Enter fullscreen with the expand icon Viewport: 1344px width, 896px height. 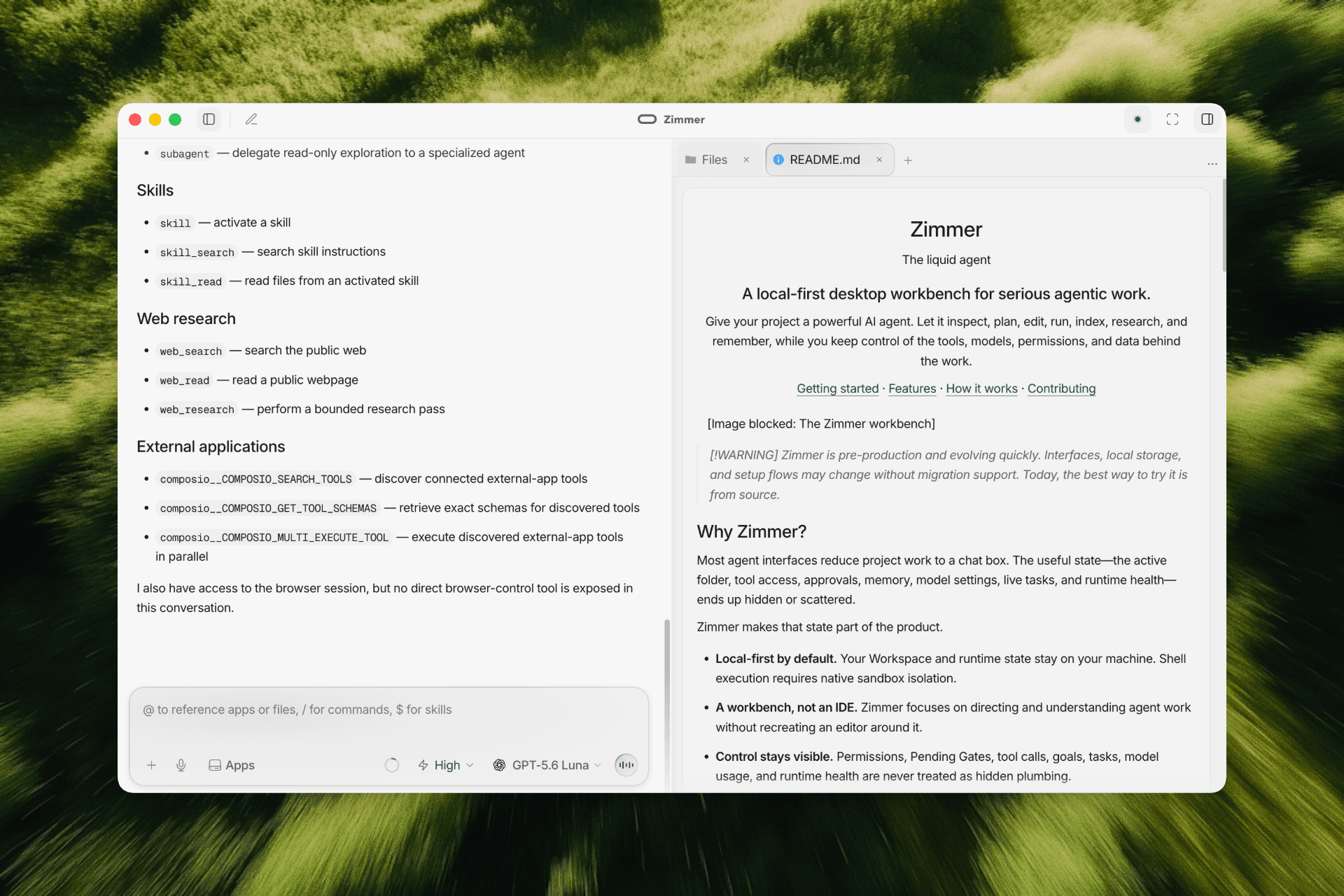click(x=1172, y=120)
